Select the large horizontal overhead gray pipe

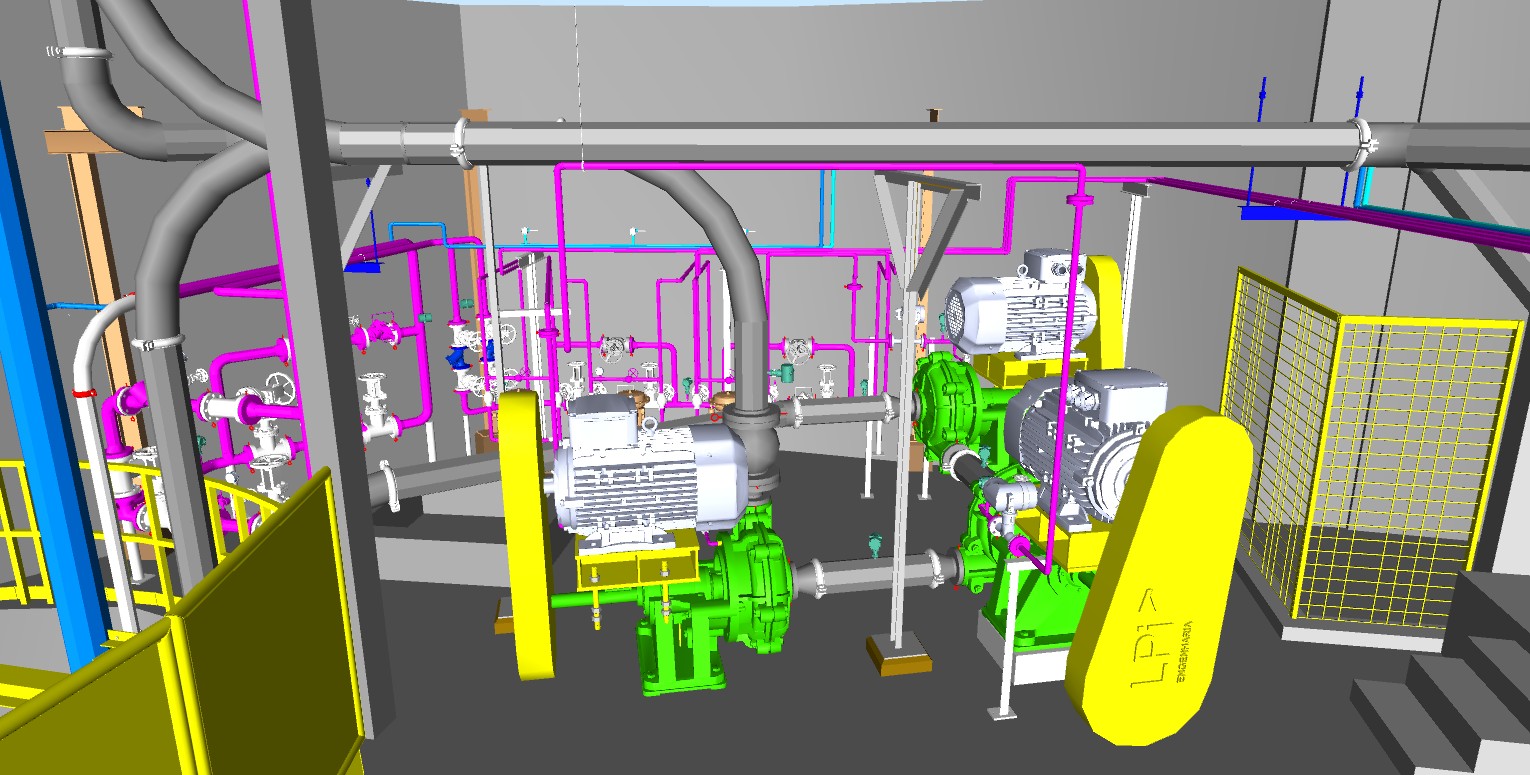pyautogui.click(x=900, y=142)
